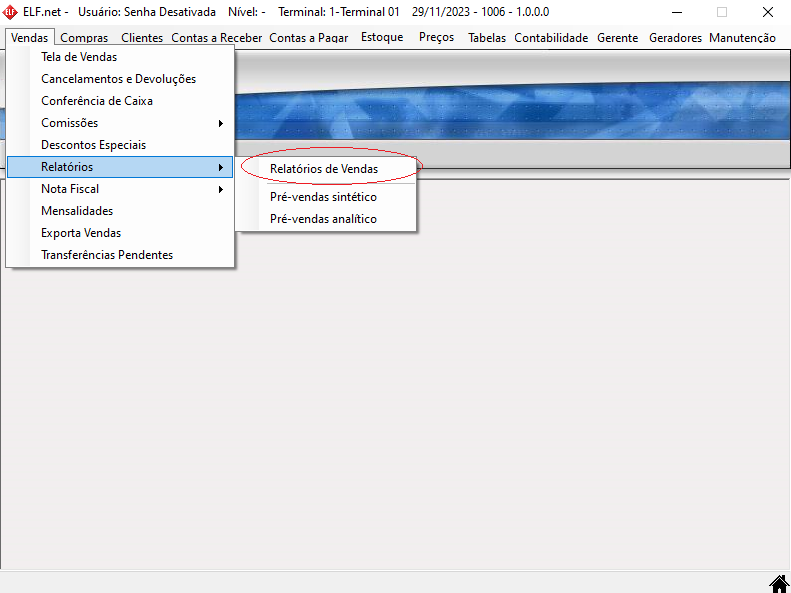Screen dimensions: 791x593
Task: Expand the Nota Fiscal submenu arrow
Action: [x=220, y=190]
